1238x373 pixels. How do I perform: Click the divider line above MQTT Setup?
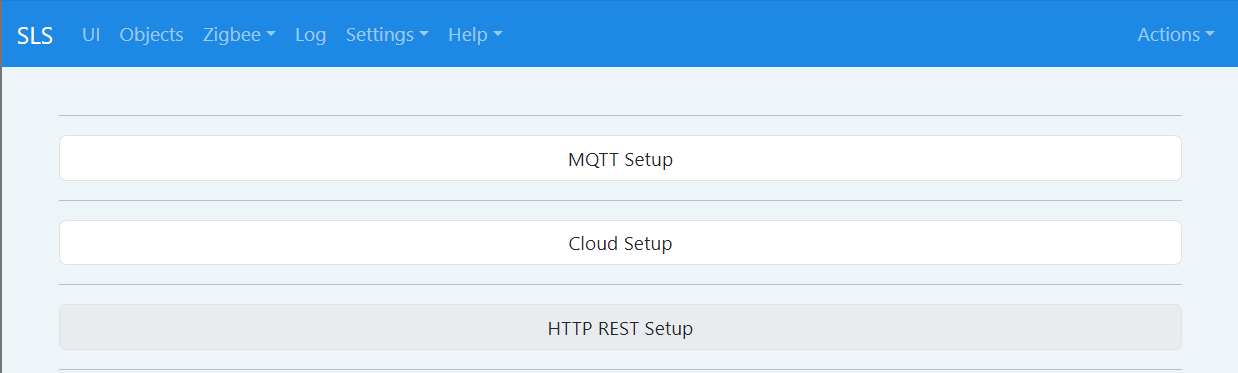coord(620,115)
